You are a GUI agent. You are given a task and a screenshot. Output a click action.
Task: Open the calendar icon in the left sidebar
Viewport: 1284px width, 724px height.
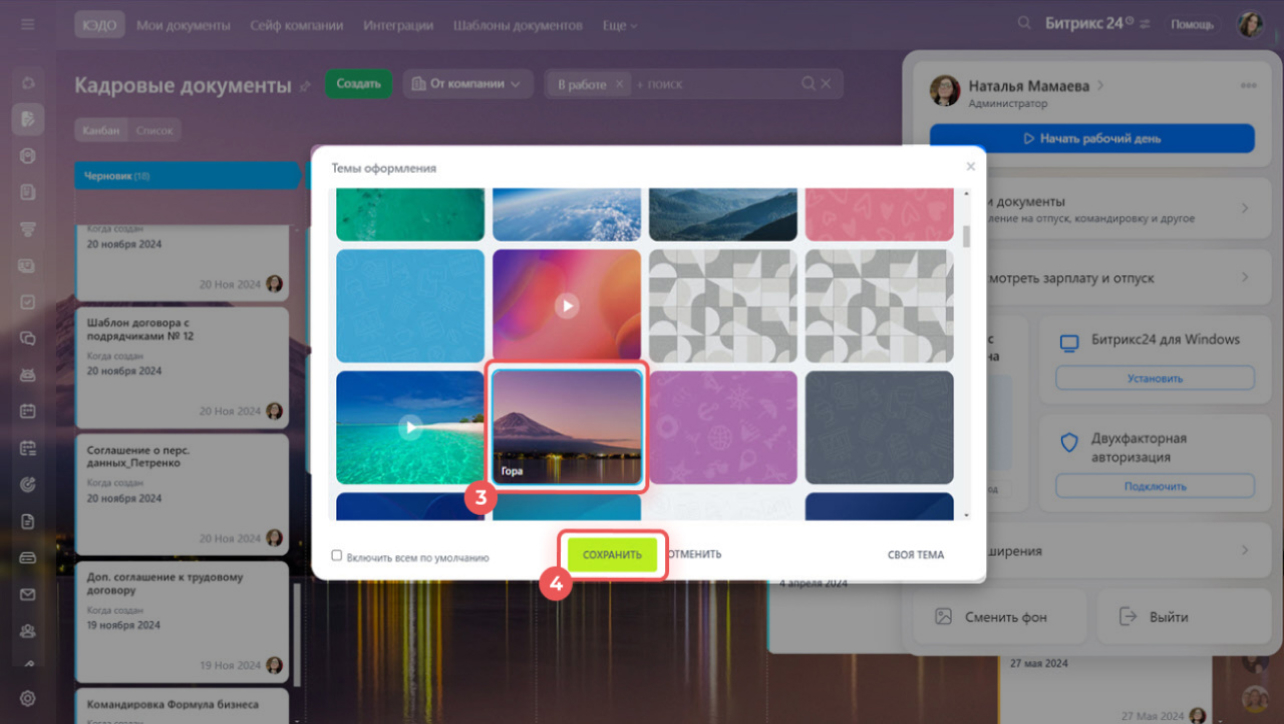click(x=28, y=411)
